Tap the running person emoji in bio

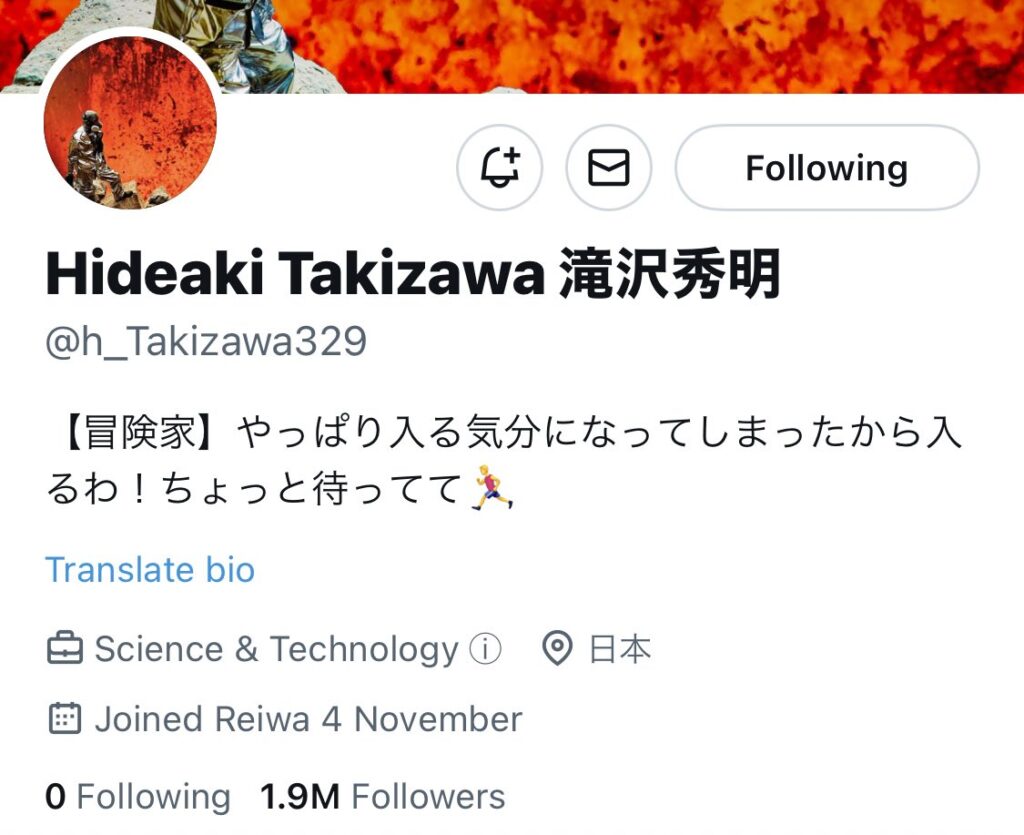click(492, 488)
